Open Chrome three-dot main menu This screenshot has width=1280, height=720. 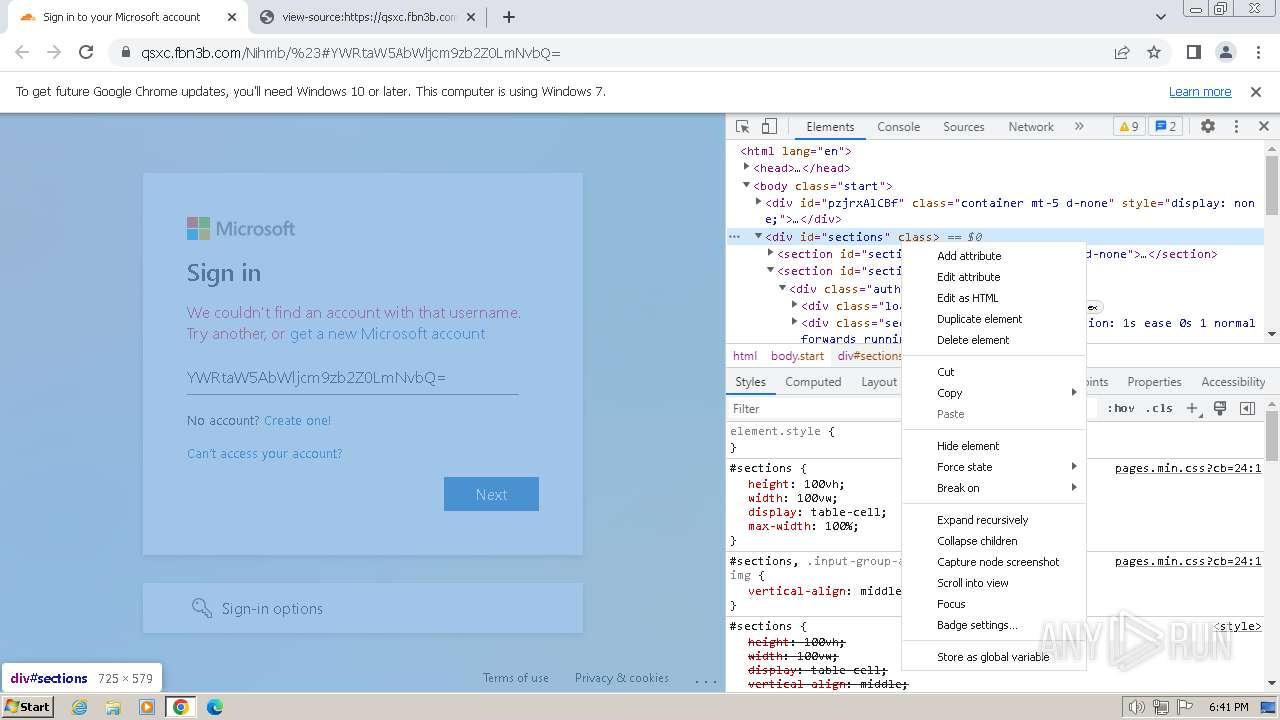1257,53
